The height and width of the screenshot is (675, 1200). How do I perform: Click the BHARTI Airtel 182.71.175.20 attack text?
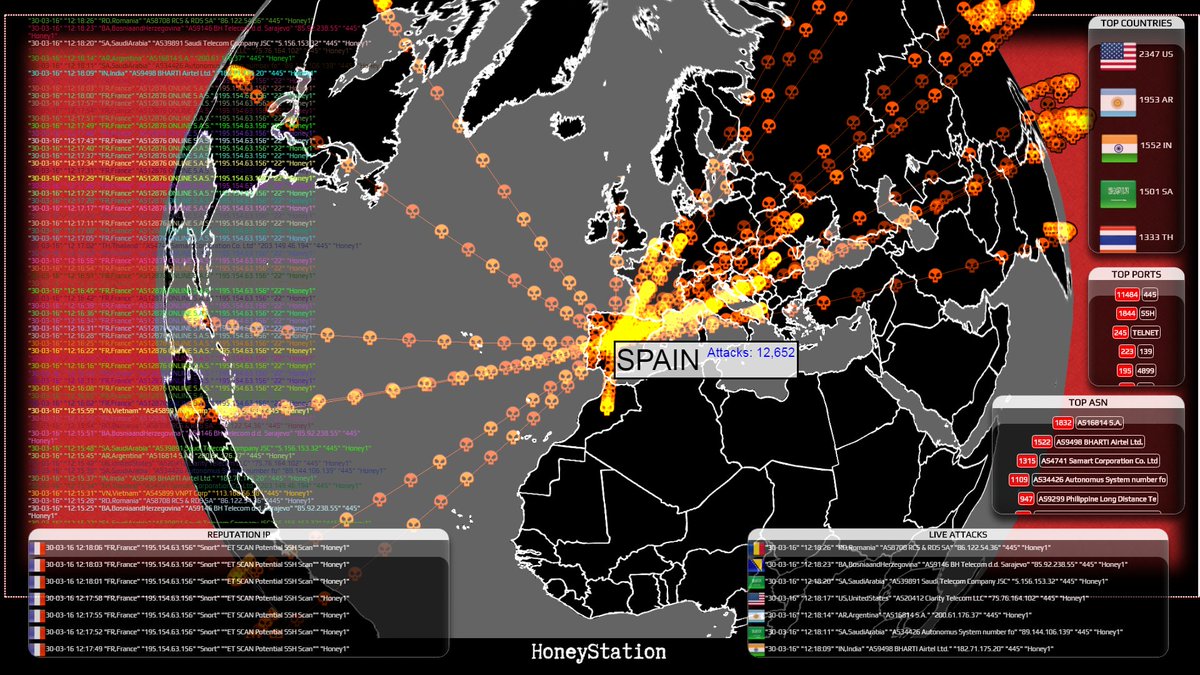click(912, 650)
